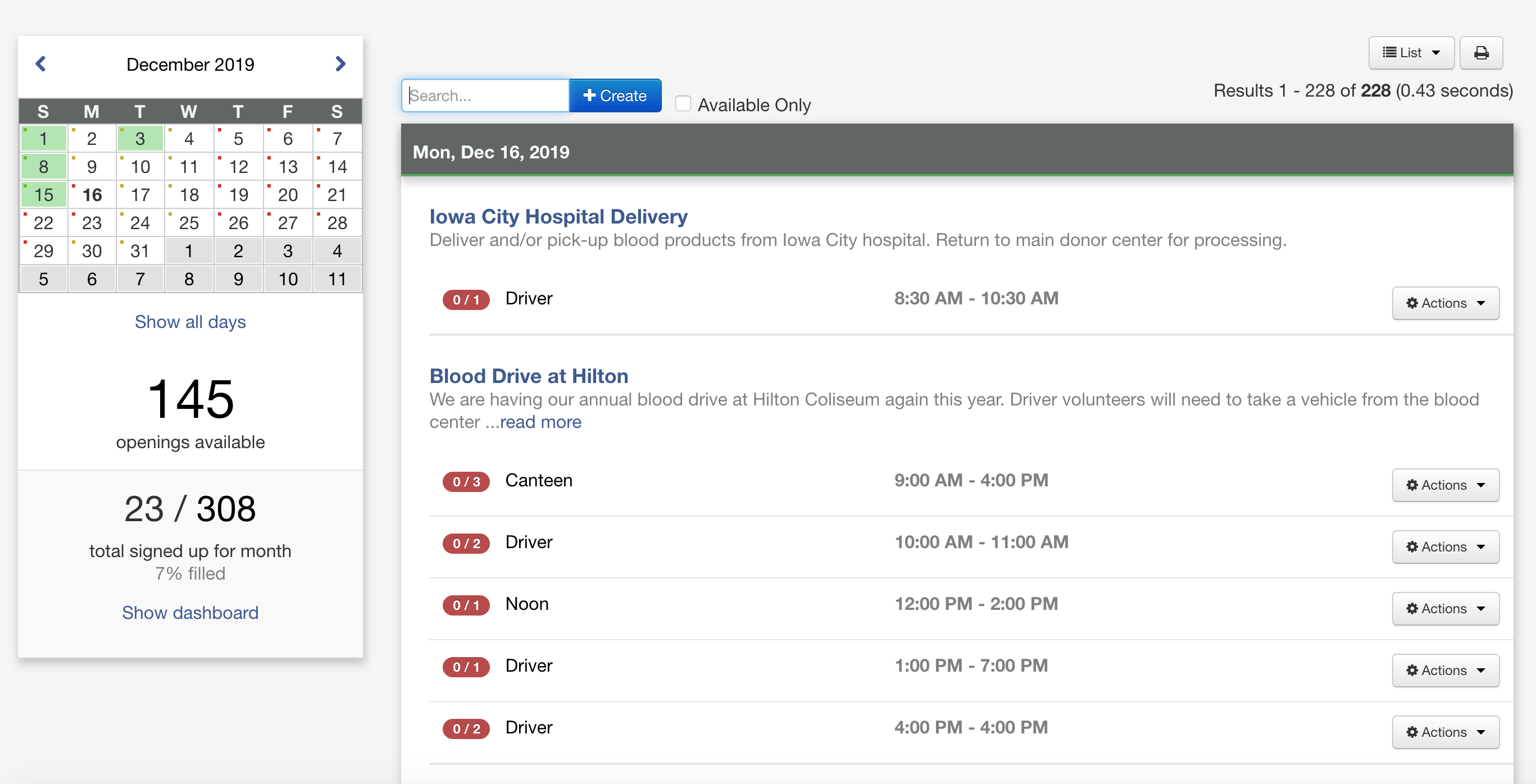
Task: Open the List view dropdown
Action: pos(1411,53)
